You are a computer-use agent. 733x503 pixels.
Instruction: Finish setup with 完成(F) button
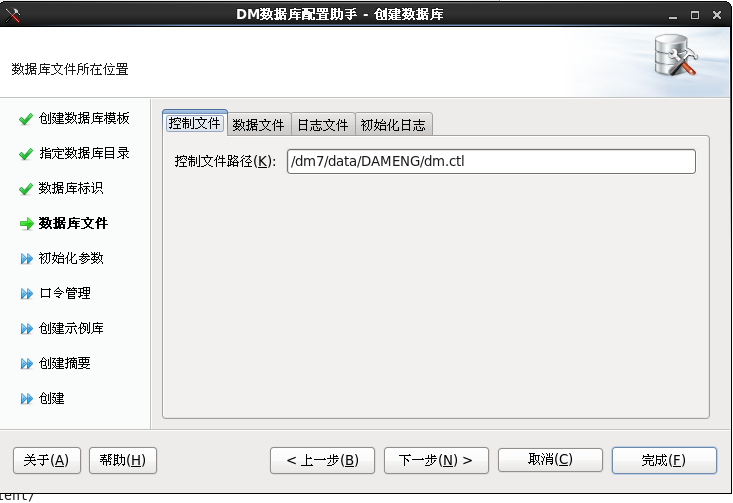coord(664,460)
